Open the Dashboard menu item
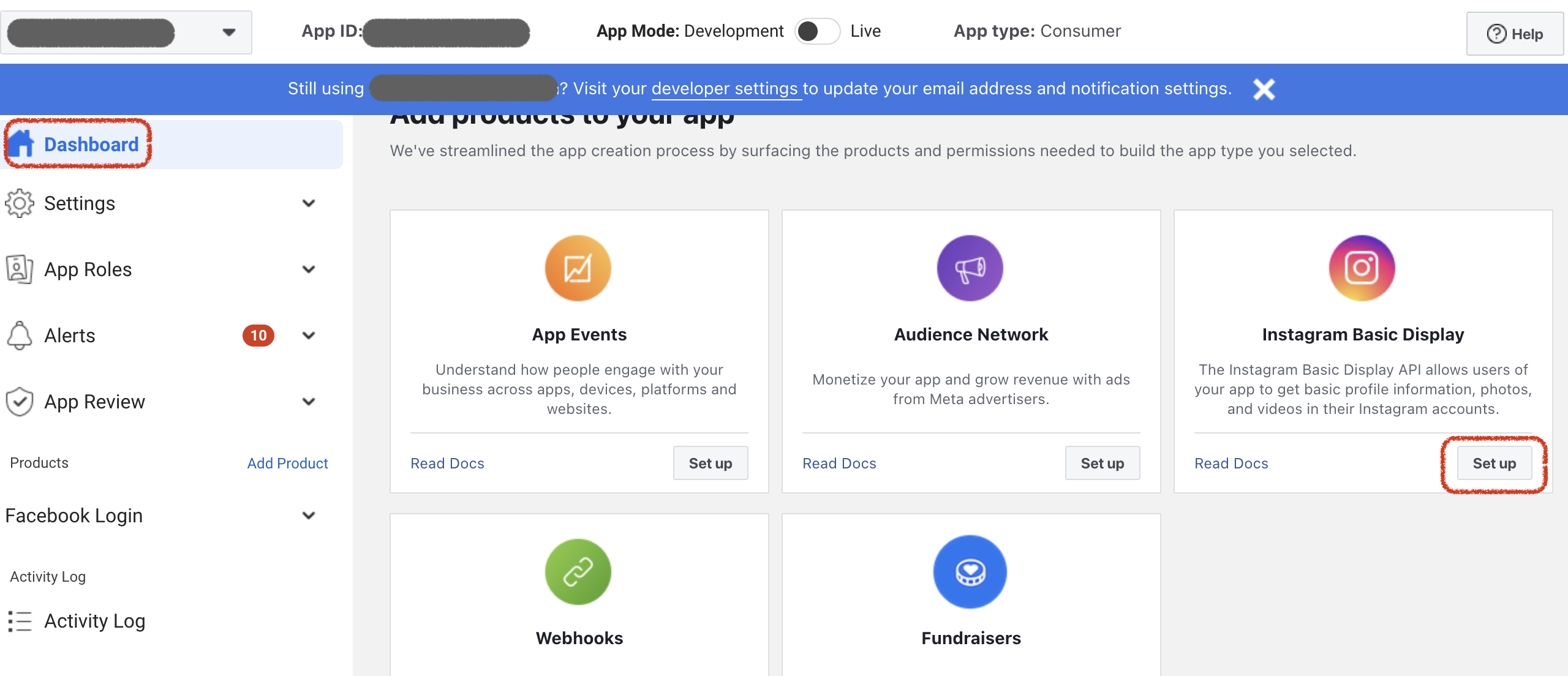 pyautogui.click(x=171, y=145)
